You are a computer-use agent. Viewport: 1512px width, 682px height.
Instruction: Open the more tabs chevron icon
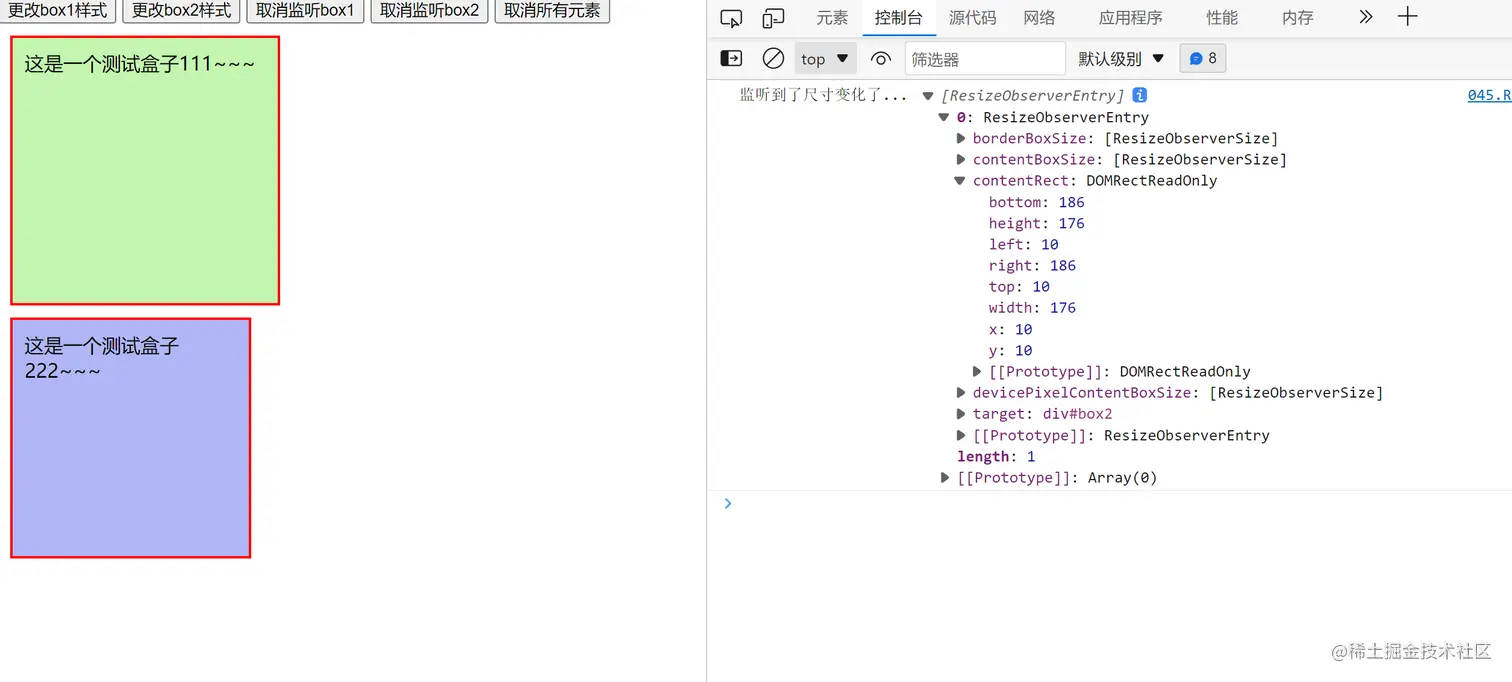[1366, 17]
